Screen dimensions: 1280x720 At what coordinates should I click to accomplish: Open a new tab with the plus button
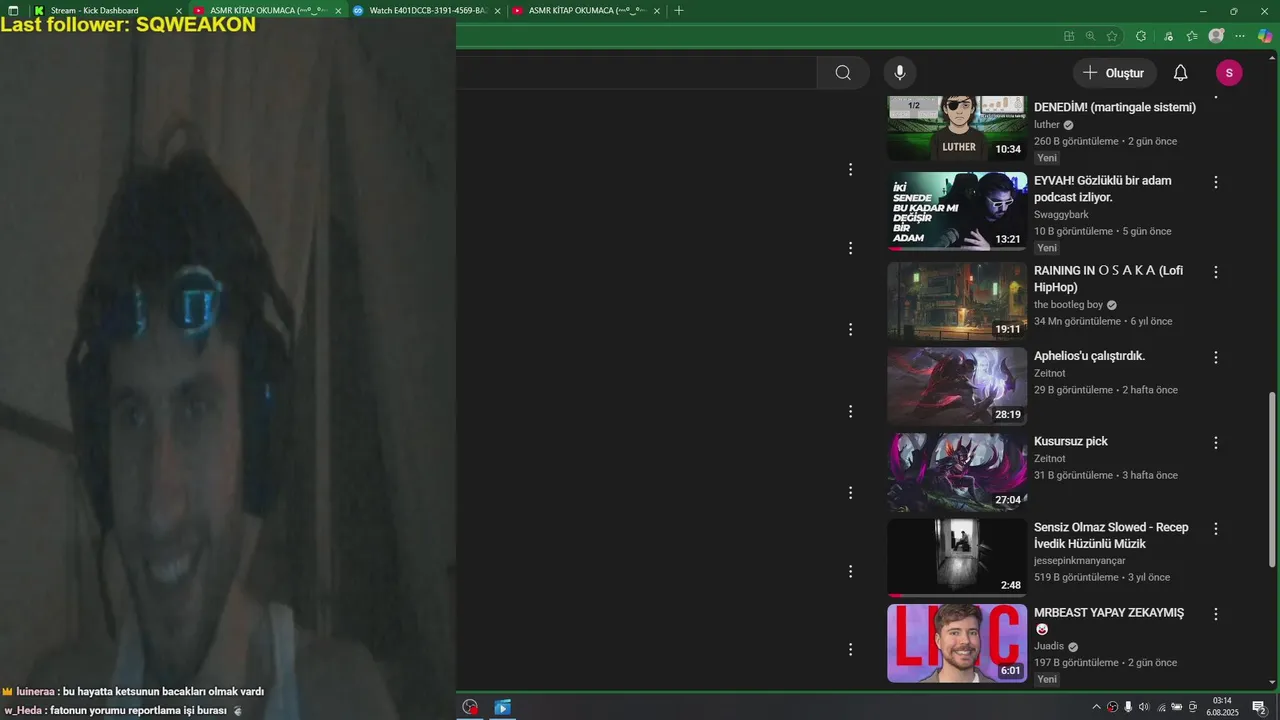tap(679, 10)
